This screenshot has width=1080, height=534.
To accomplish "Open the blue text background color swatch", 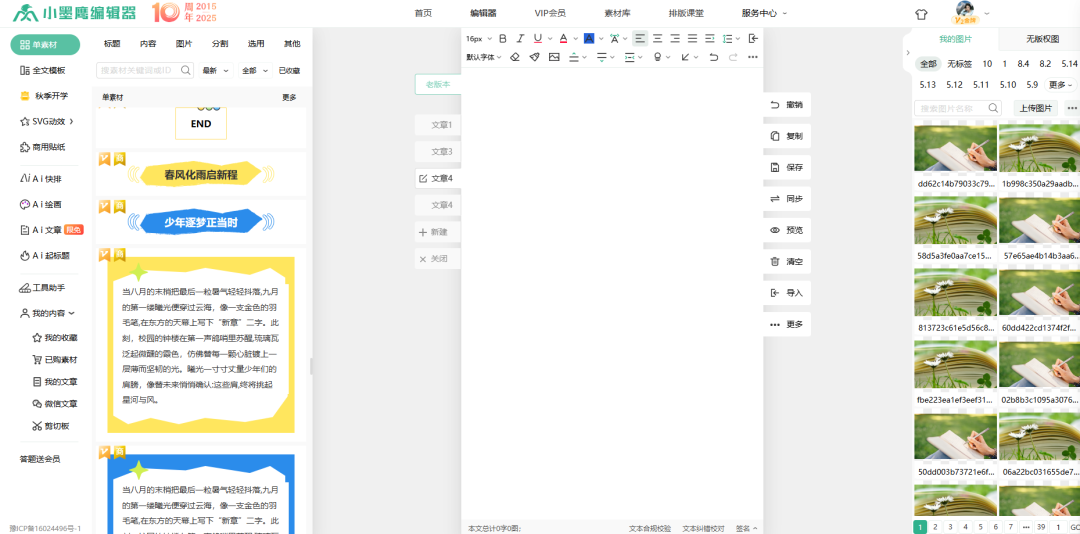I will tap(588, 39).
